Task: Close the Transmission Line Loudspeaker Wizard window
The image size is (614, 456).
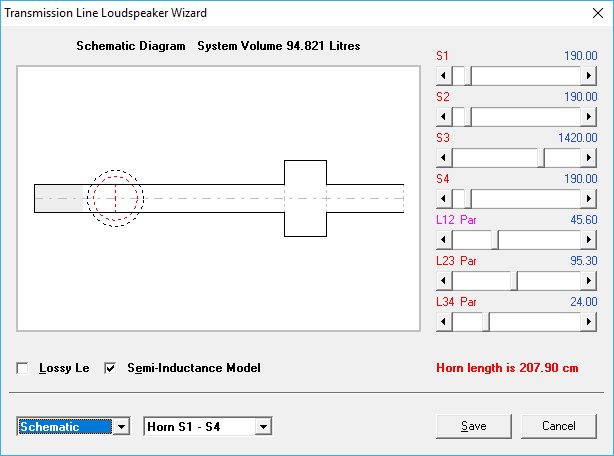Action: pos(598,13)
